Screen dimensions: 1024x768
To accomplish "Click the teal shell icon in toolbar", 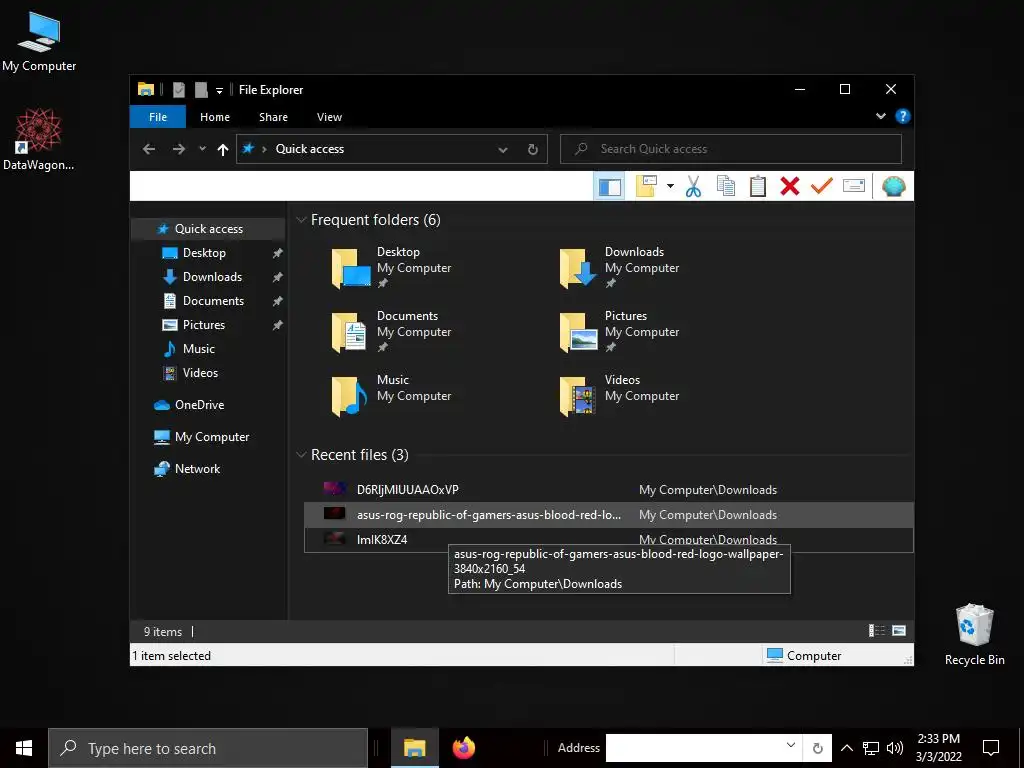I will (893, 186).
